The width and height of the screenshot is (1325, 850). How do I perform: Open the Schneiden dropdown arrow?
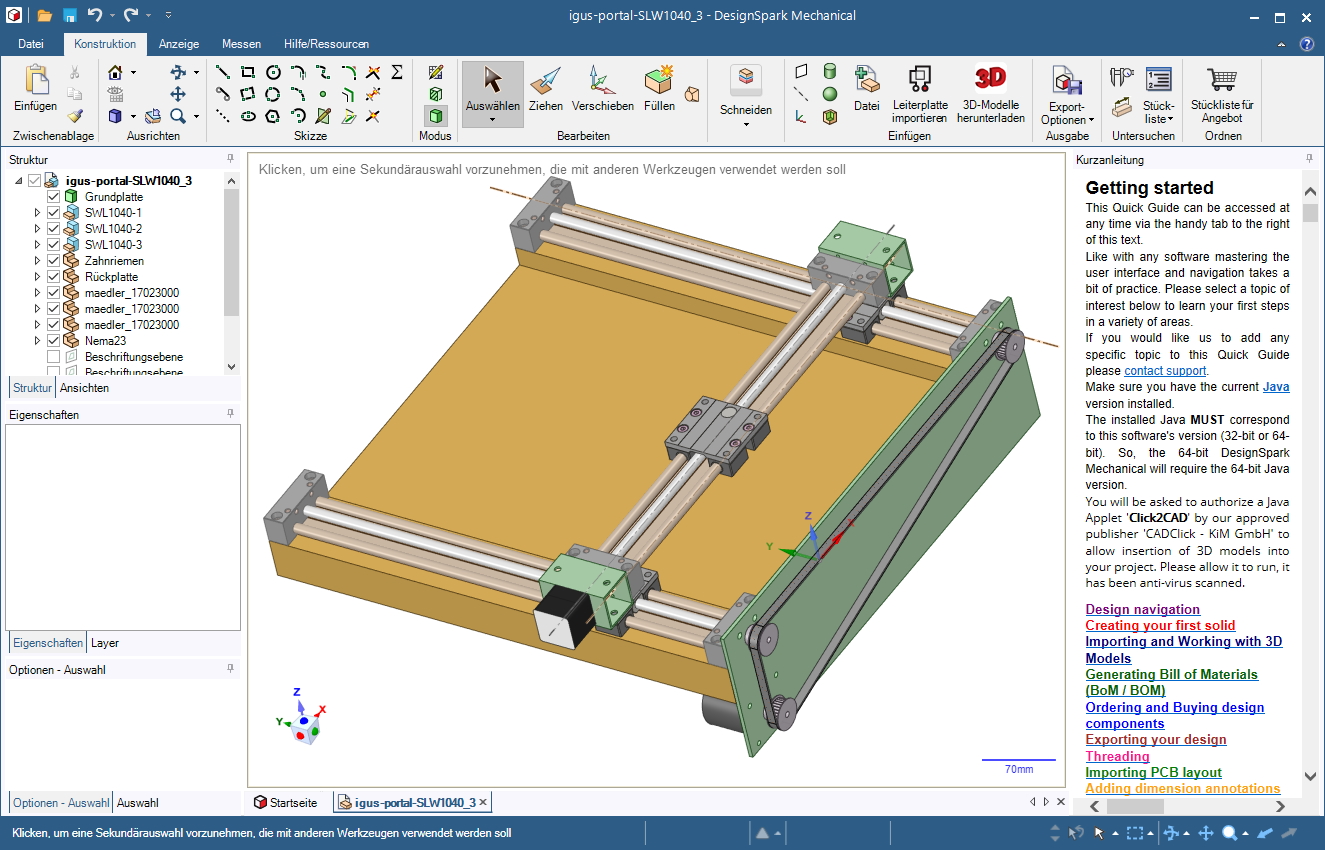click(746, 123)
